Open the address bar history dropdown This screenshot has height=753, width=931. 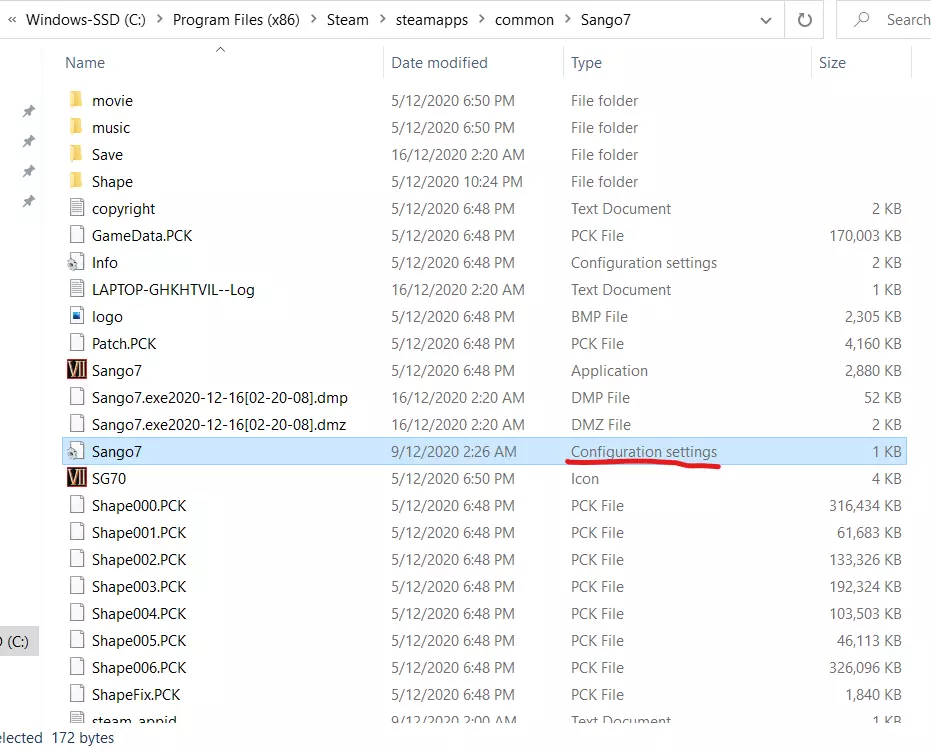766,21
